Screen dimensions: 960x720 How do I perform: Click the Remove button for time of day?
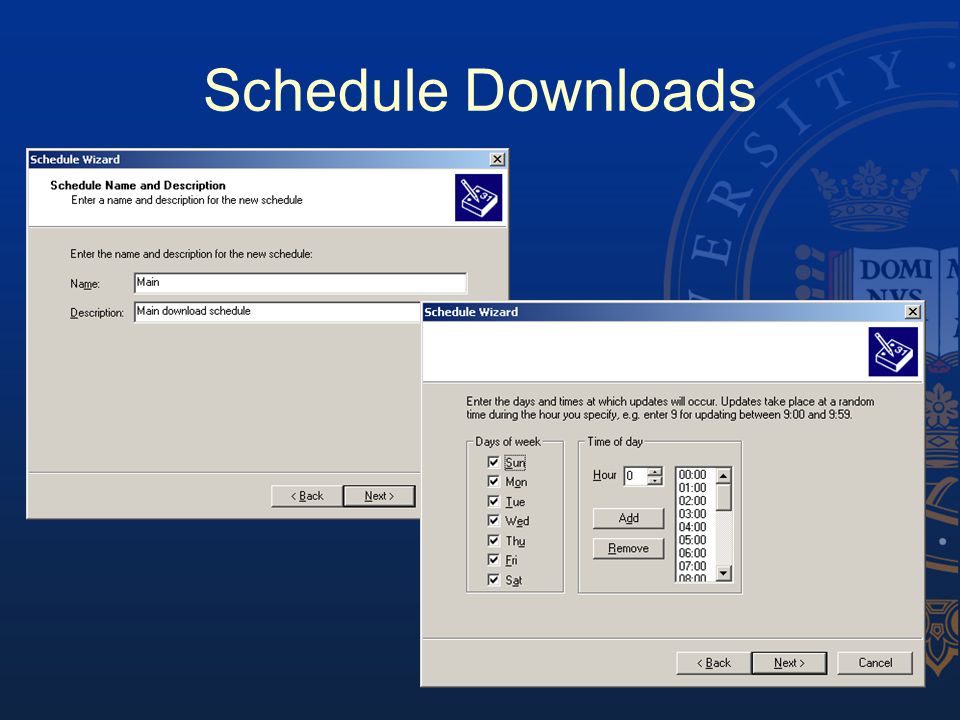[x=628, y=548]
